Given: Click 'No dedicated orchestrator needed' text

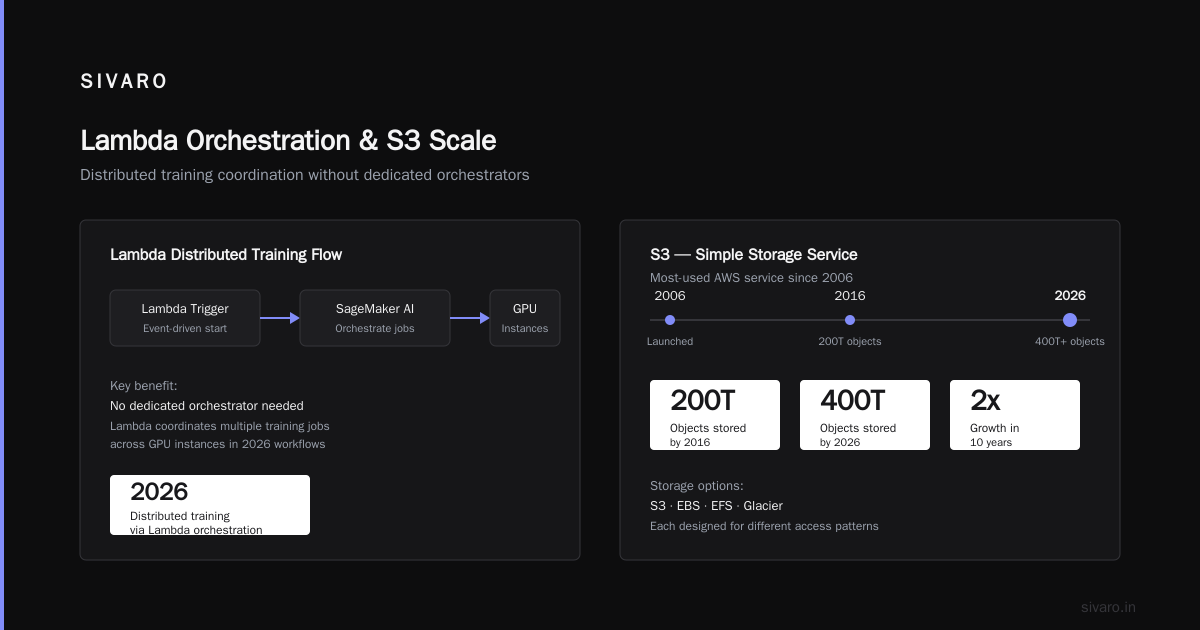Looking at the screenshot, I should click(x=207, y=405).
